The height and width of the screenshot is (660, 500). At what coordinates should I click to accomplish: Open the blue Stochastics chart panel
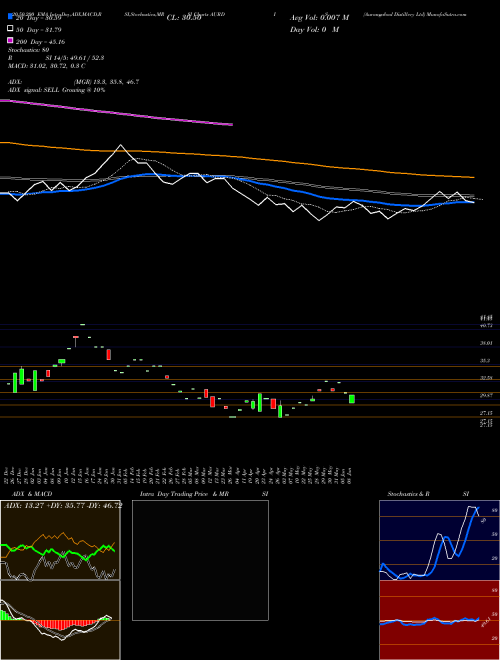pos(439,540)
